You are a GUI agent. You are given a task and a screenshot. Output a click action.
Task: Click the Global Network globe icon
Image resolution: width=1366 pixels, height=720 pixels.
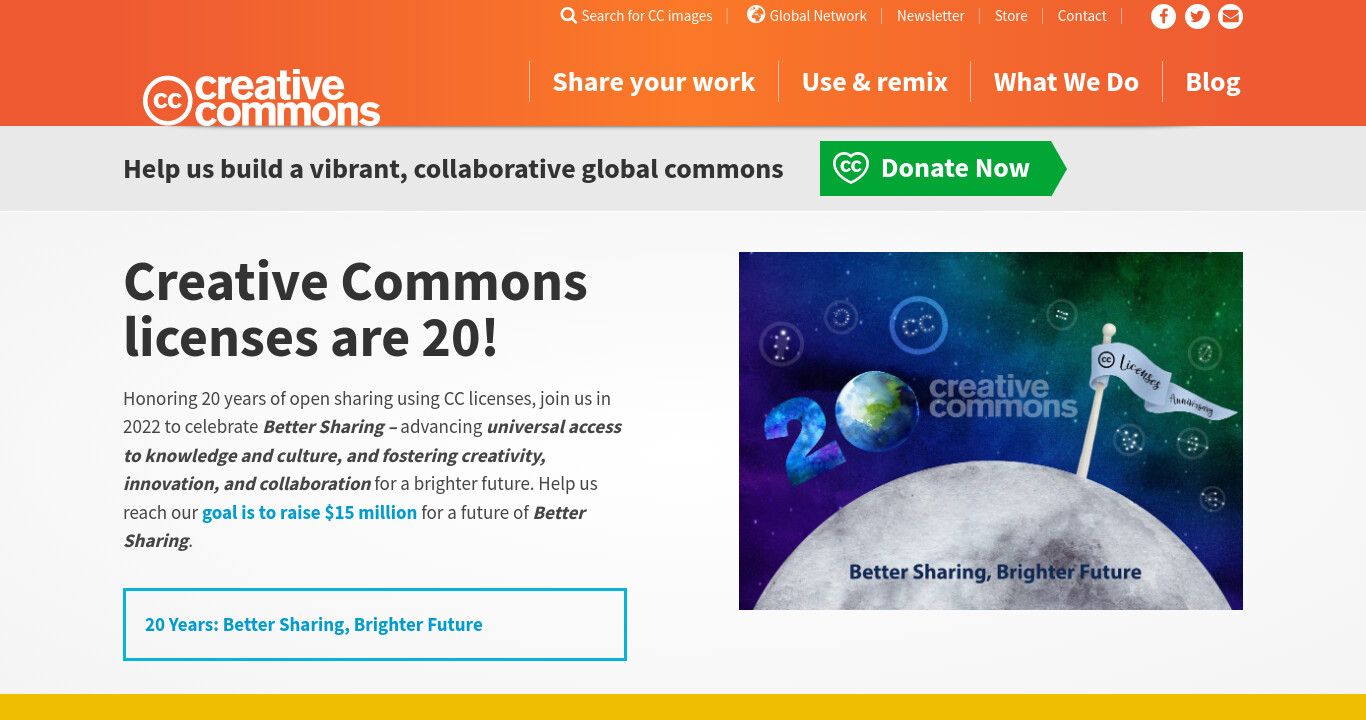pyautogui.click(x=756, y=14)
